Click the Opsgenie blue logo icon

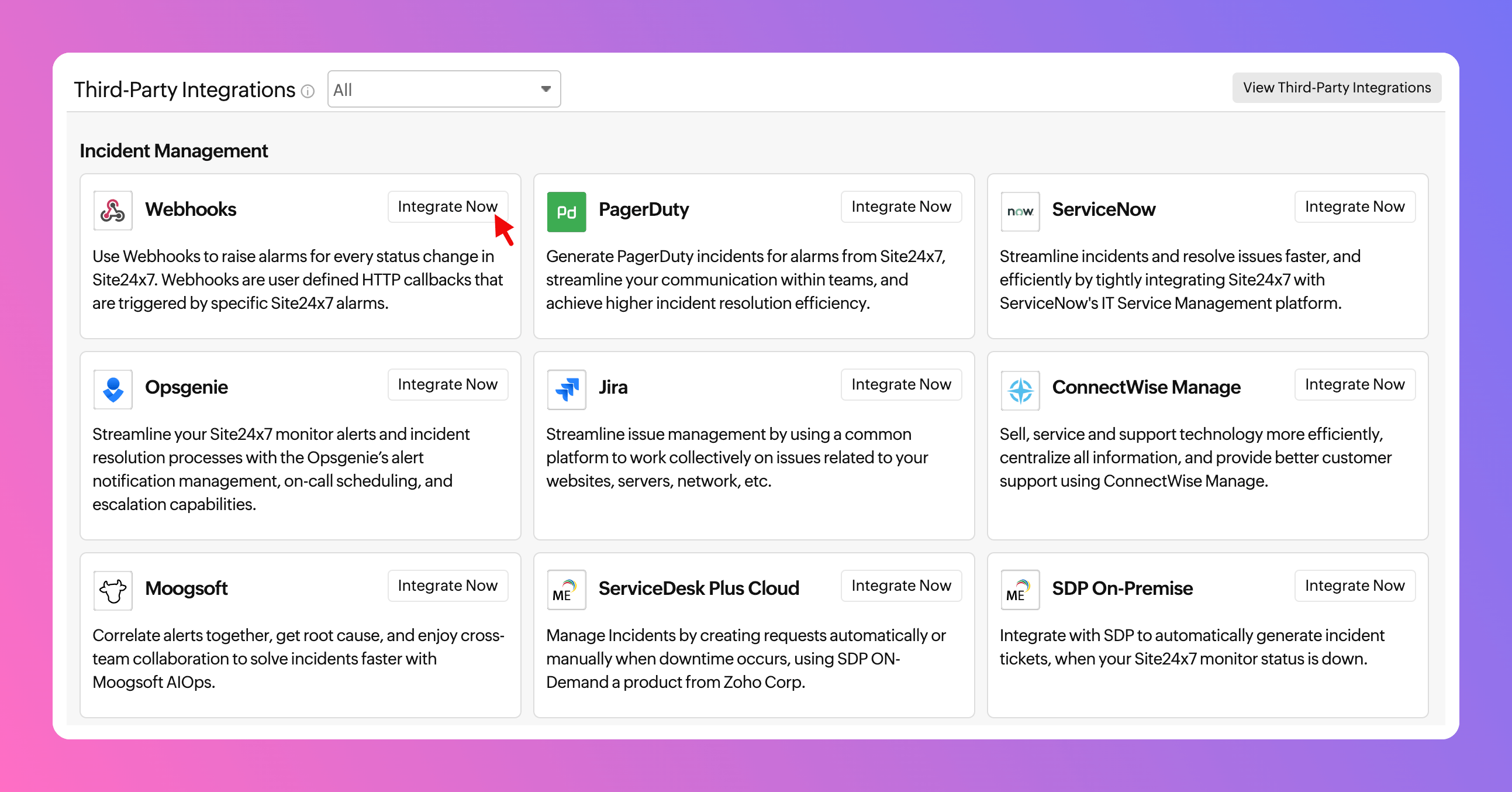pyautogui.click(x=112, y=388)
